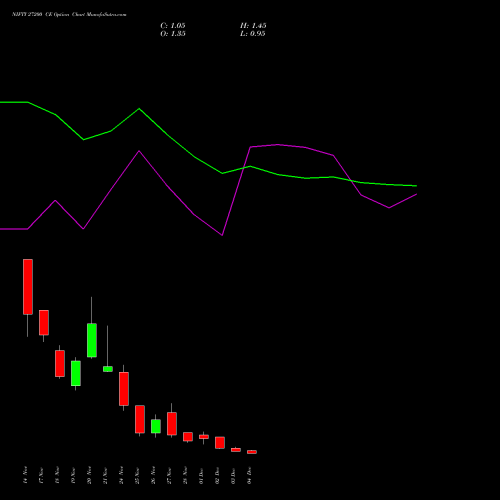Click the 19 Nov date label
The image size is (500, 500).
74,475
